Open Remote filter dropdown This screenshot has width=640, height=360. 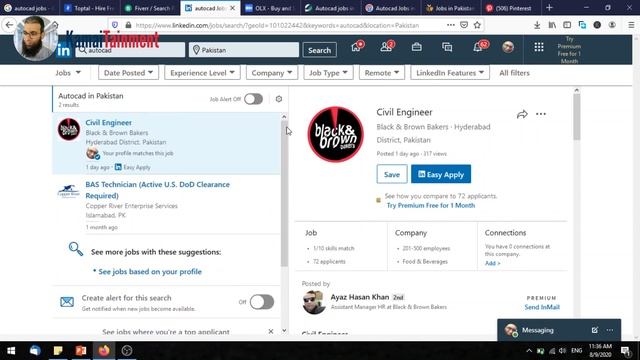point(382,73)
